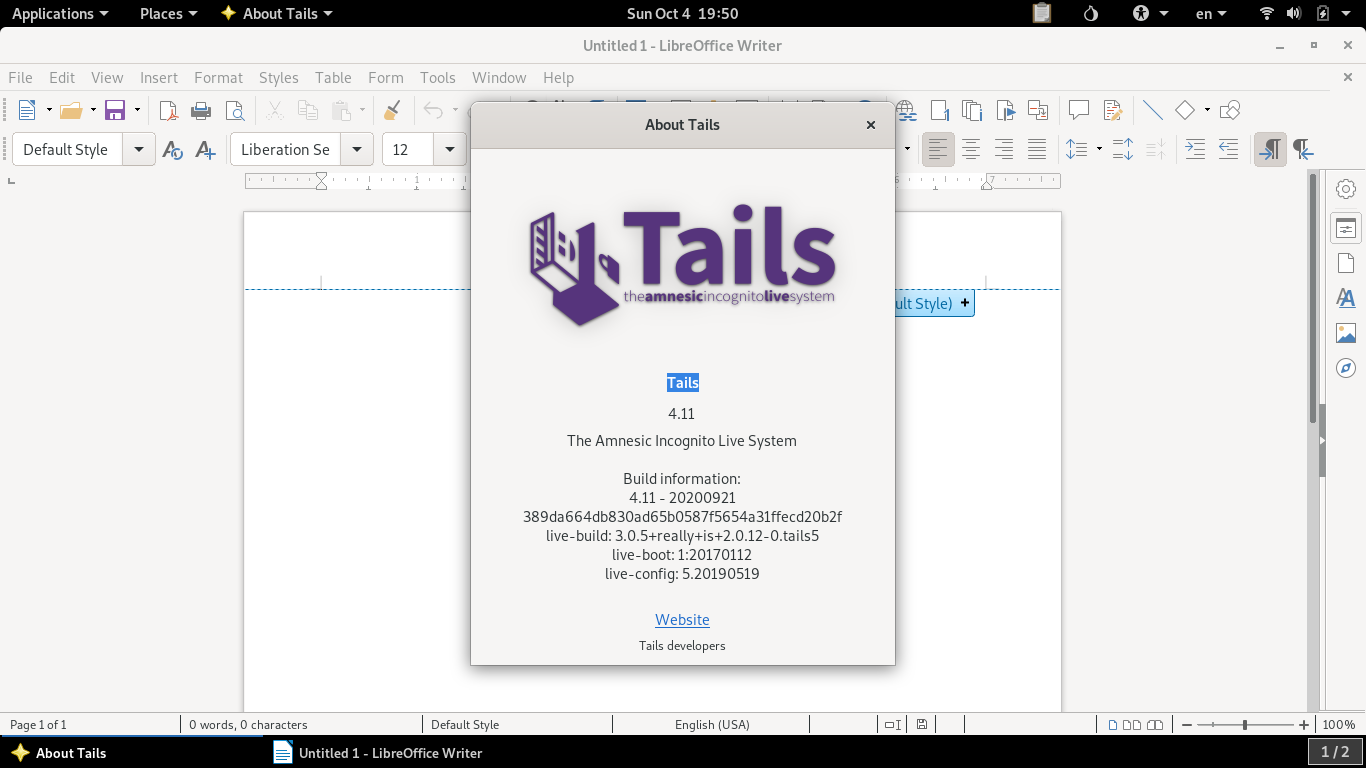Insert a comment using the speech bubble icon
1366x768 pixels.
coord(1079,110)
